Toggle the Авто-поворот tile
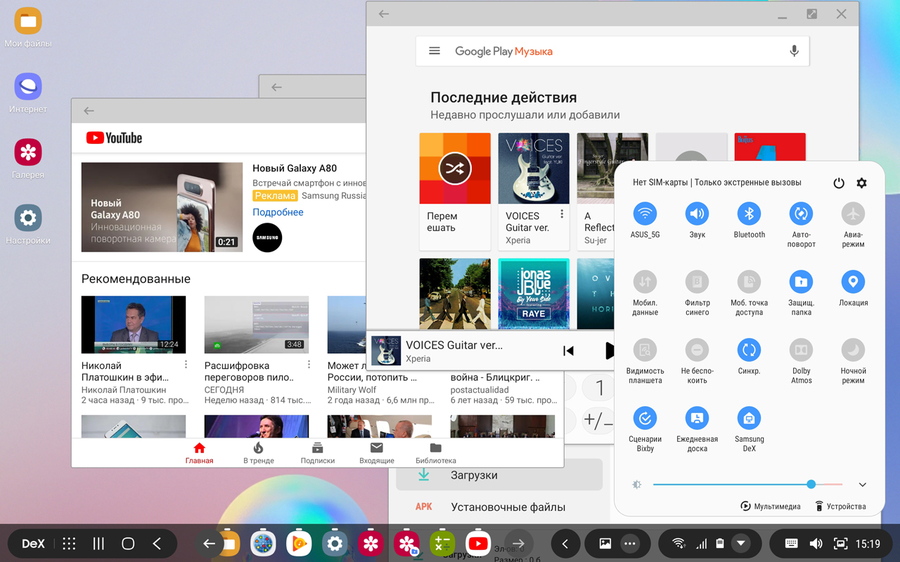 pos(801,214)
